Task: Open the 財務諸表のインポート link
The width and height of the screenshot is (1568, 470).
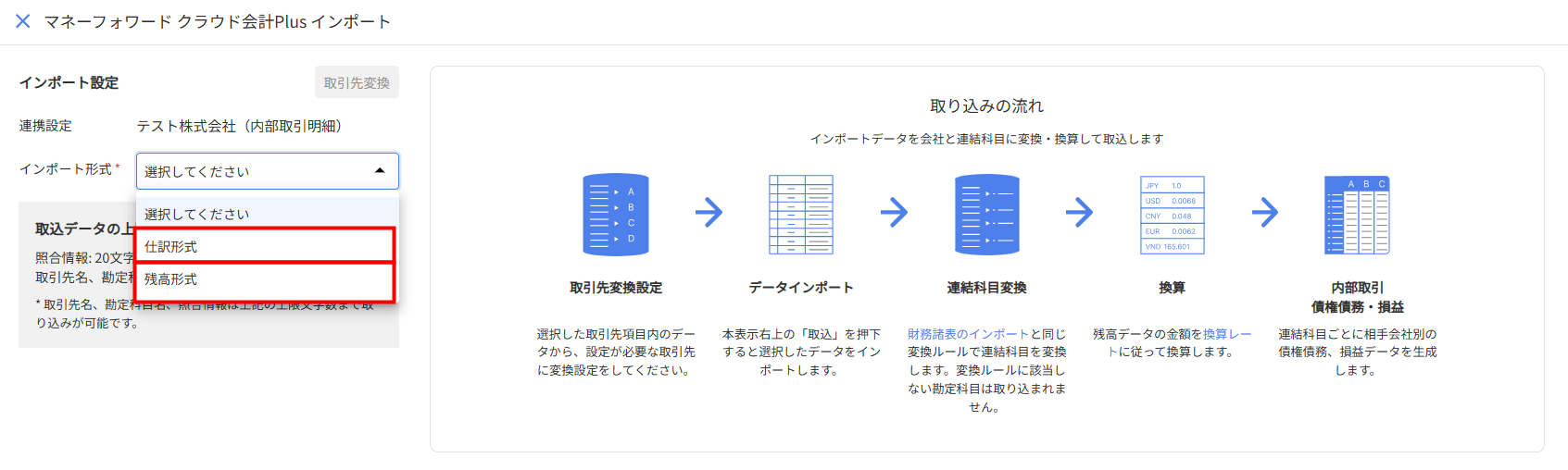Action: 968,334
